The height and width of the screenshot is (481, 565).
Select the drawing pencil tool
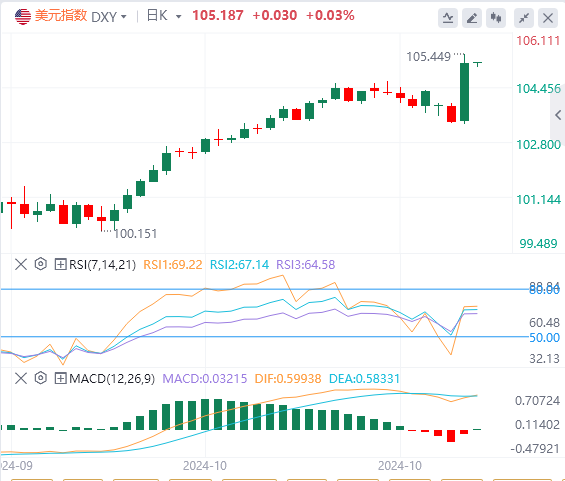tap(472, 18)
